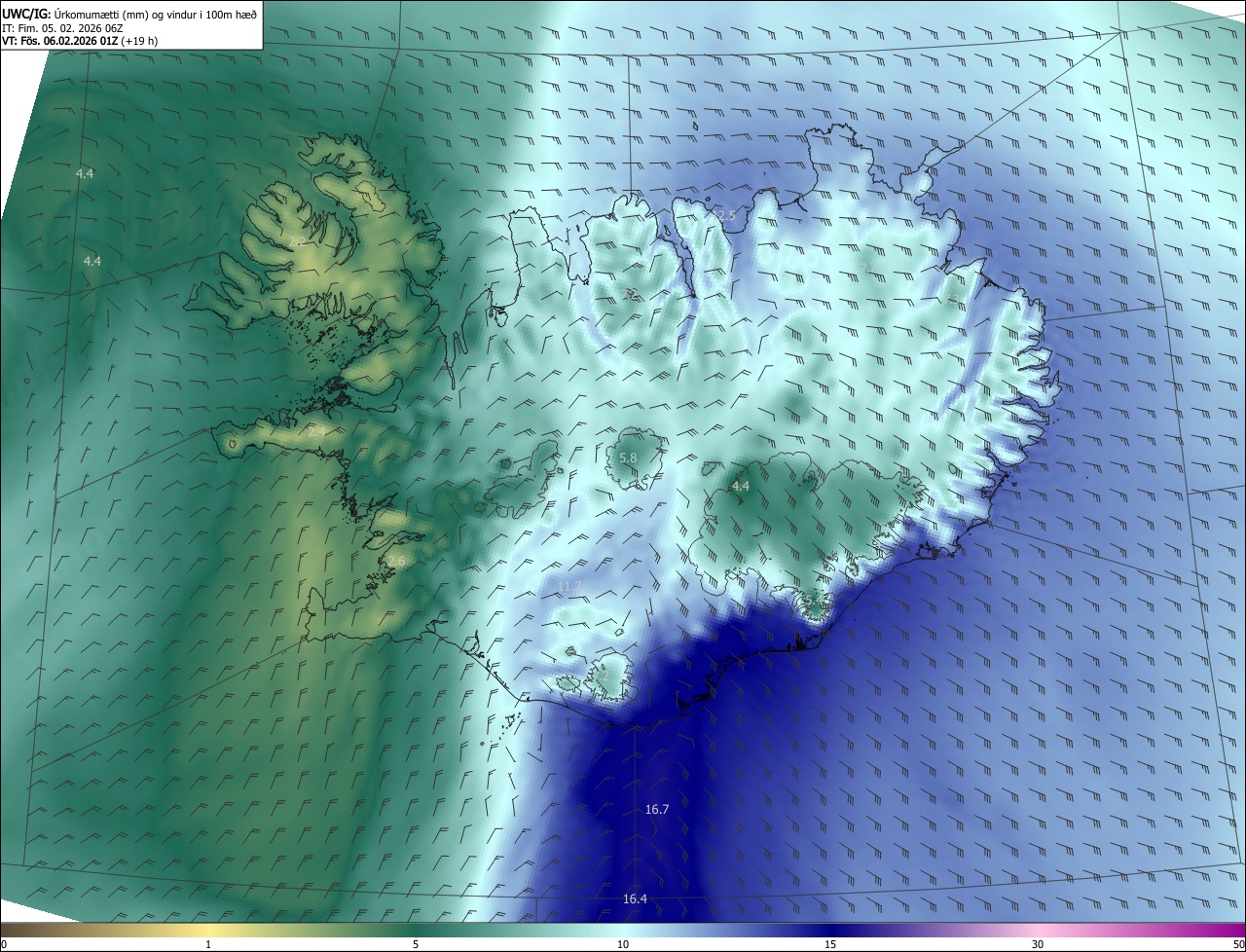Click the '0' label on the colour scale
Image resolution: width=1246 pixels, height=952 pixels.
(x=4, y=945)
